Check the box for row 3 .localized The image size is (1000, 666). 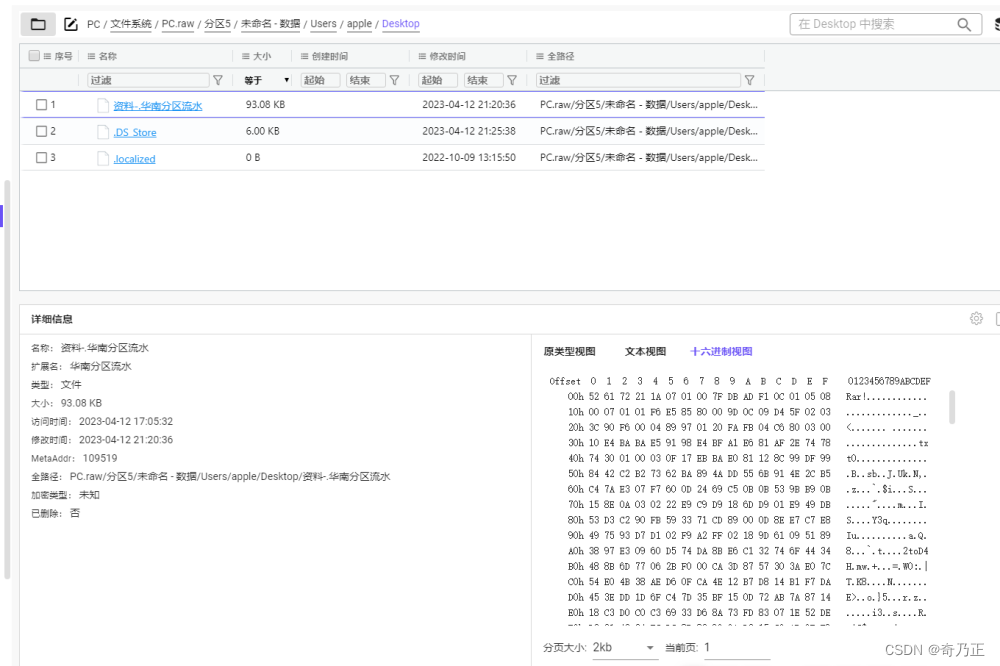41,157
